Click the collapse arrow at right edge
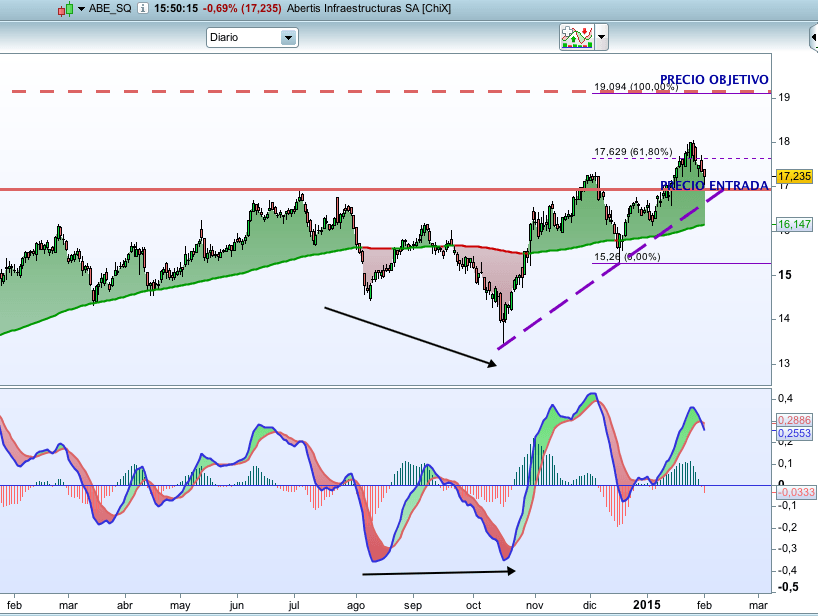Viewport: 818px width, 616px height. point(812,38)
